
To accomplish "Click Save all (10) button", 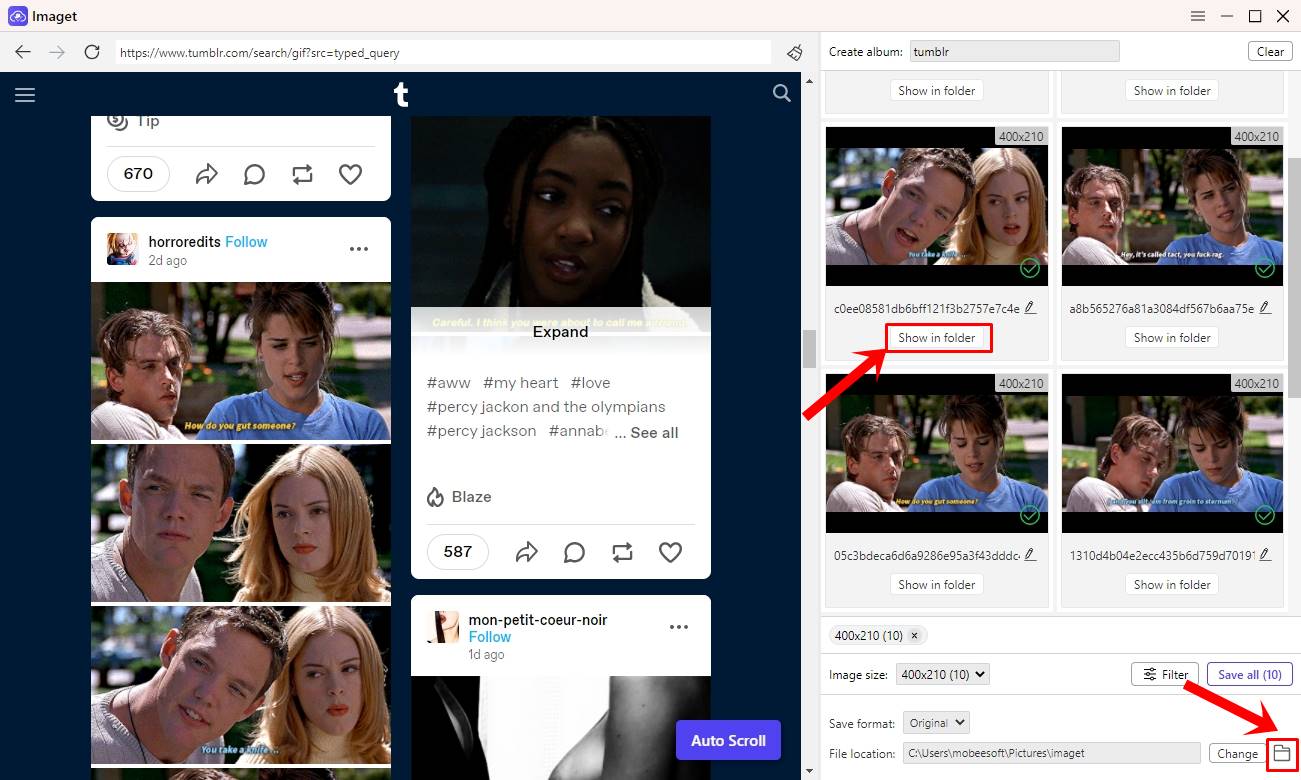I will click(1249, 674).
